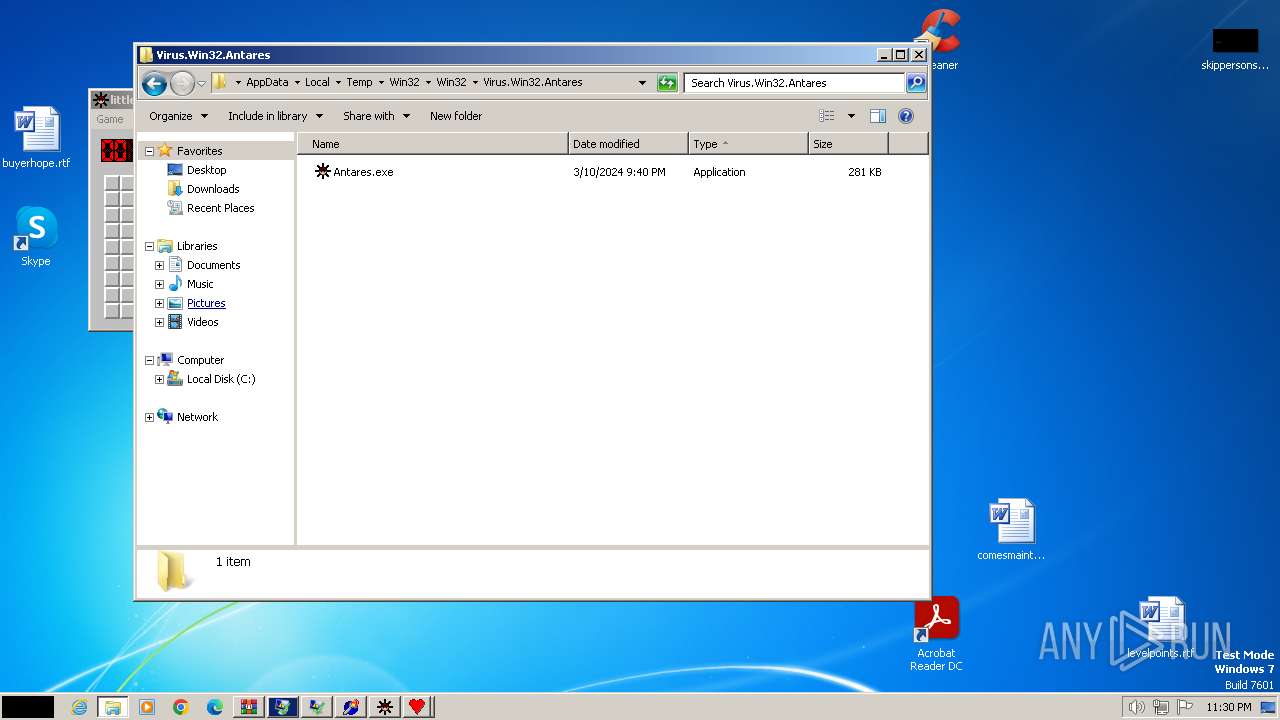Click the Skype desktop shortcut
Image resolution: width=1280 pixels, height=720 pixels.
click(36, 237)
